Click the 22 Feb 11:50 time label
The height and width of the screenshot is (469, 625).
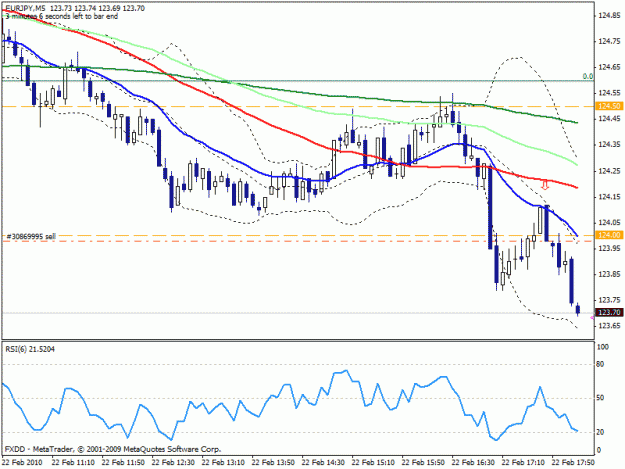click(123, 462)
